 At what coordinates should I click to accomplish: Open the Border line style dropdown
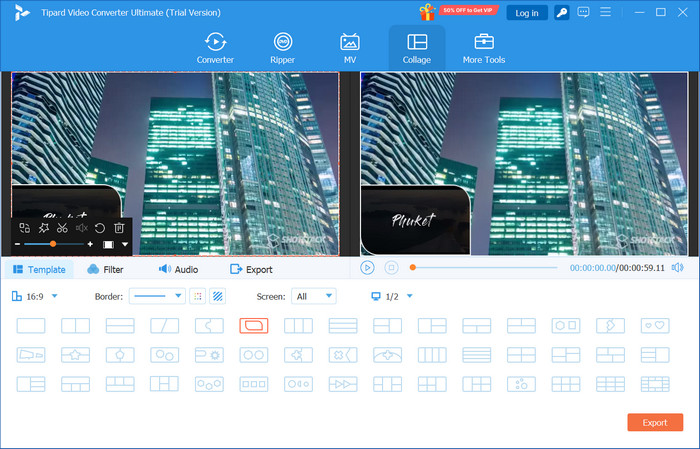(x=157, y=296)
